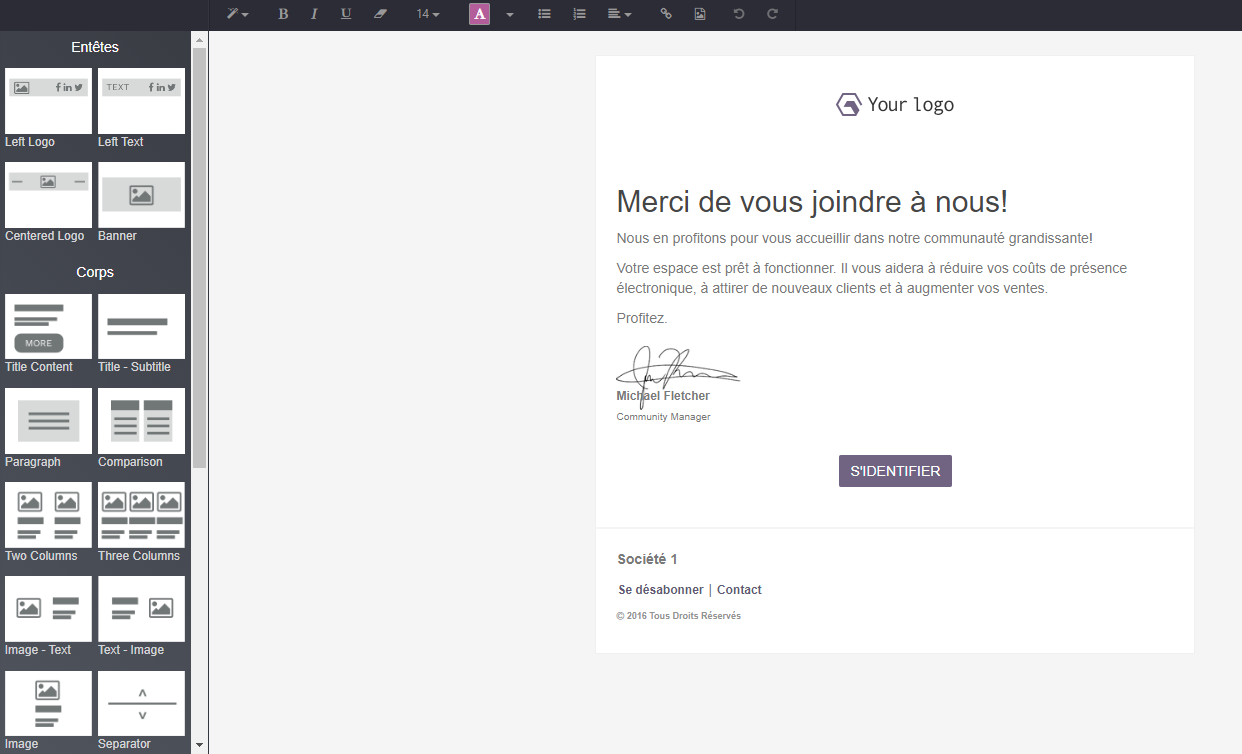
Task: Click the heading Merci de vous joindre
Action: click(812, 202)
